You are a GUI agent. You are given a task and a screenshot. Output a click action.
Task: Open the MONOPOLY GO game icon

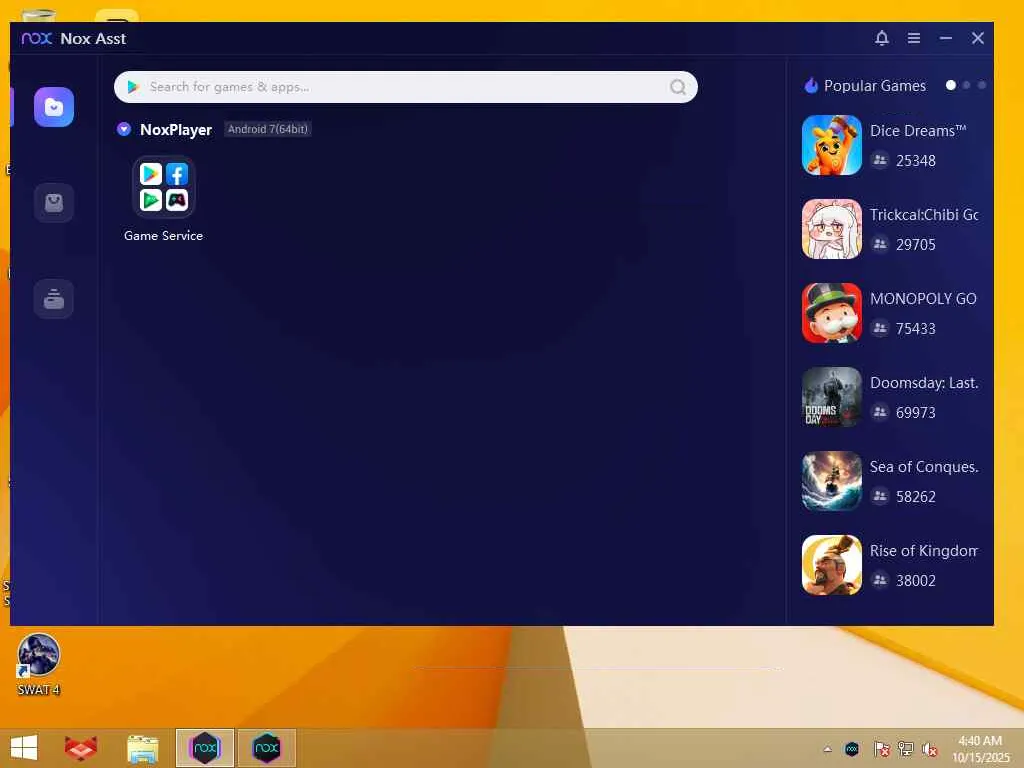click(831, 313)
